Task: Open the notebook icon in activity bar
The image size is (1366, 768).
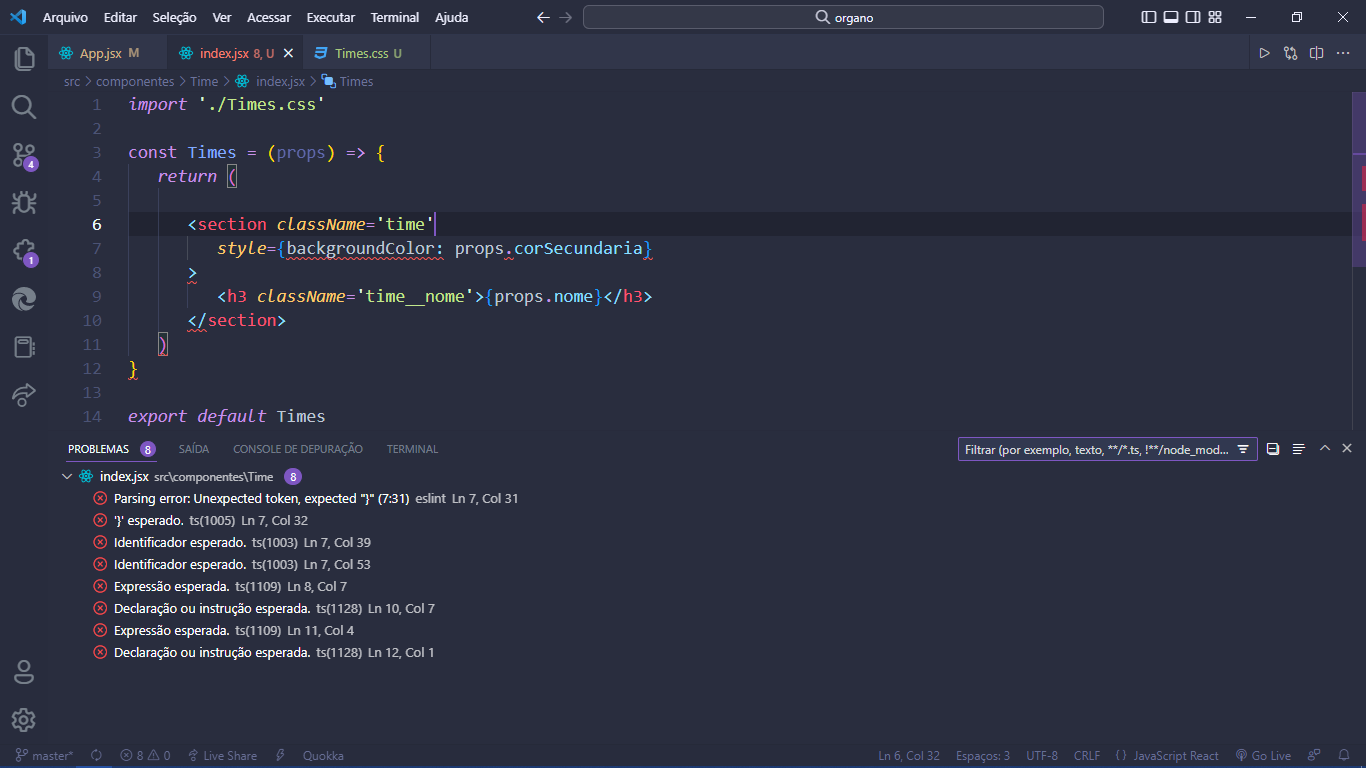Action: click(24, 347)
